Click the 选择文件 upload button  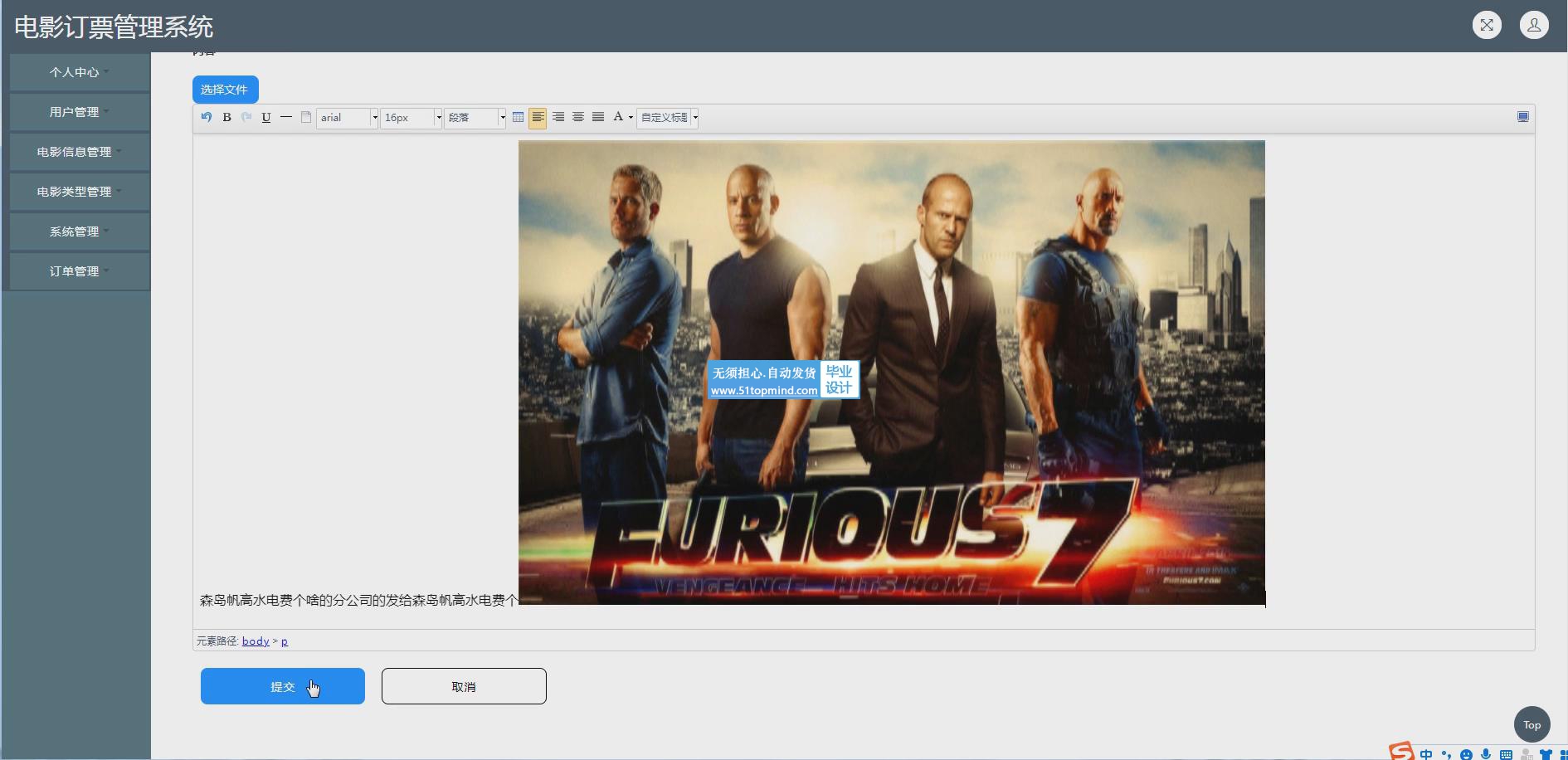[x=226, y=90]
